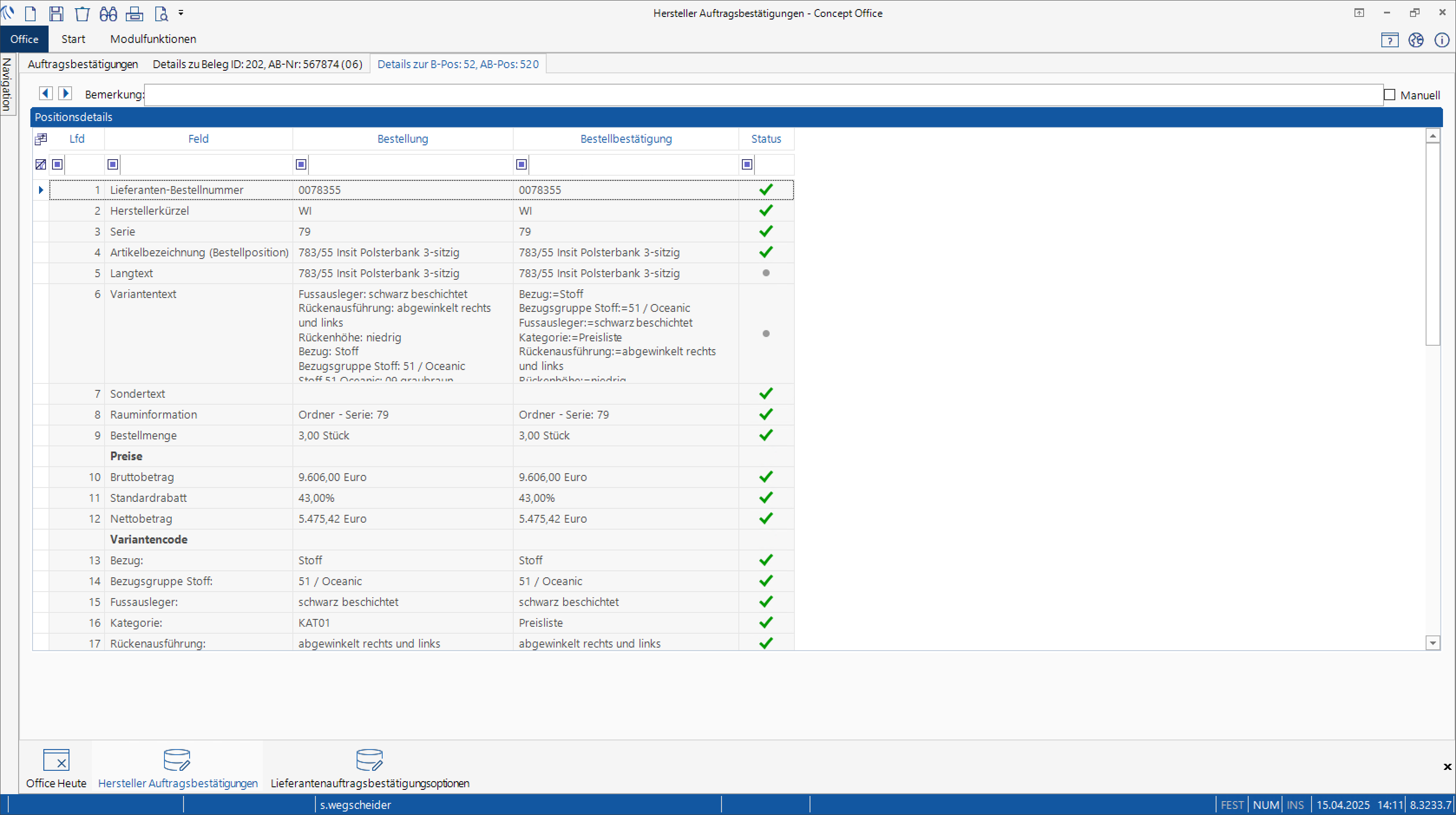Open the Auftragsbestätigungen tab
The height and width of the screenshot is (815, 1456).
tap(82, 64)
